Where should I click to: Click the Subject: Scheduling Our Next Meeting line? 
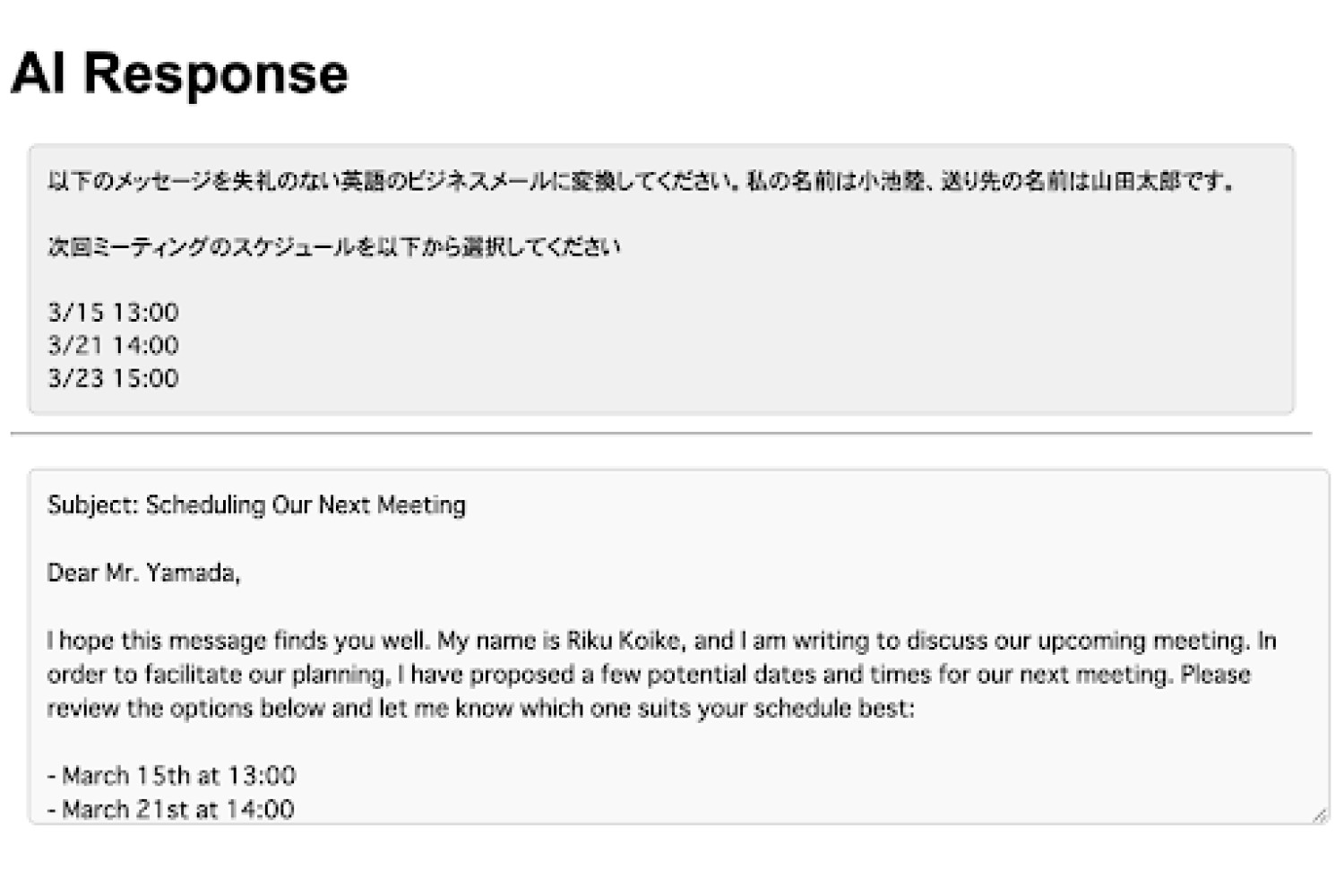(x=256, y=505)
